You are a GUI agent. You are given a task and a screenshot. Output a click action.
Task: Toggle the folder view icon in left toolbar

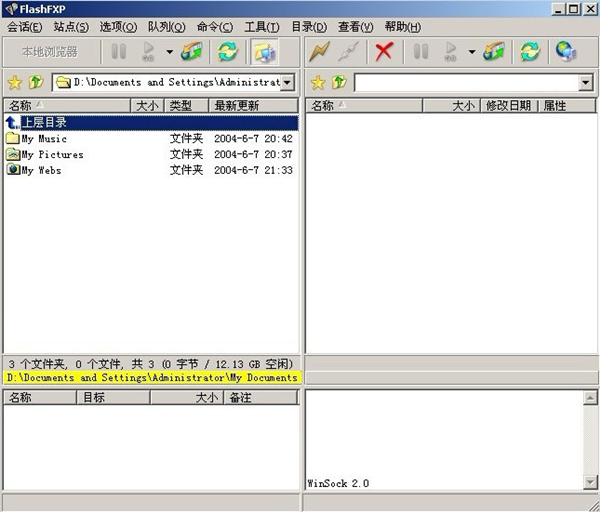click(264, 52)
